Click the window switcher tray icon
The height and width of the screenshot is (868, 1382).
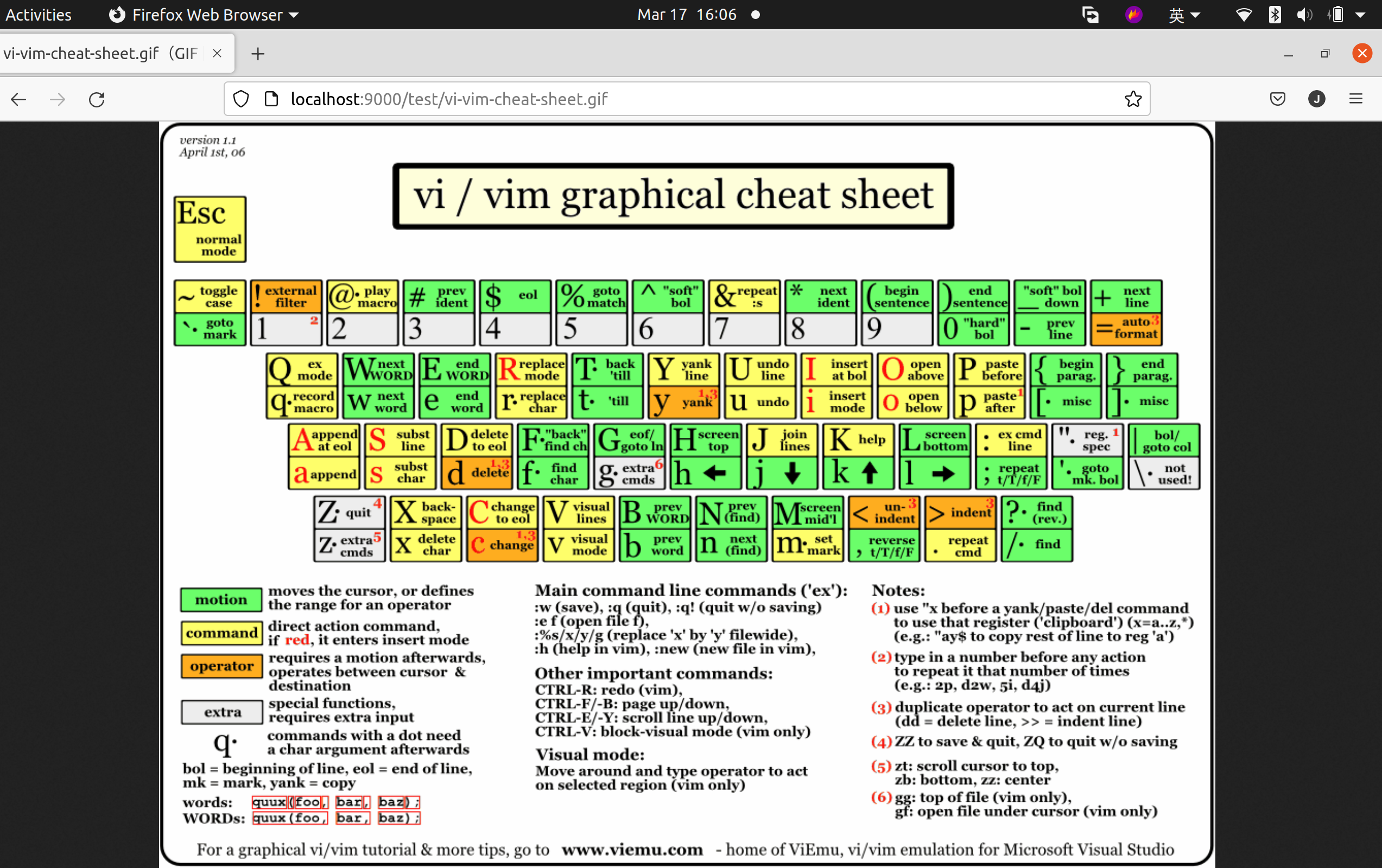point(1090,15)
